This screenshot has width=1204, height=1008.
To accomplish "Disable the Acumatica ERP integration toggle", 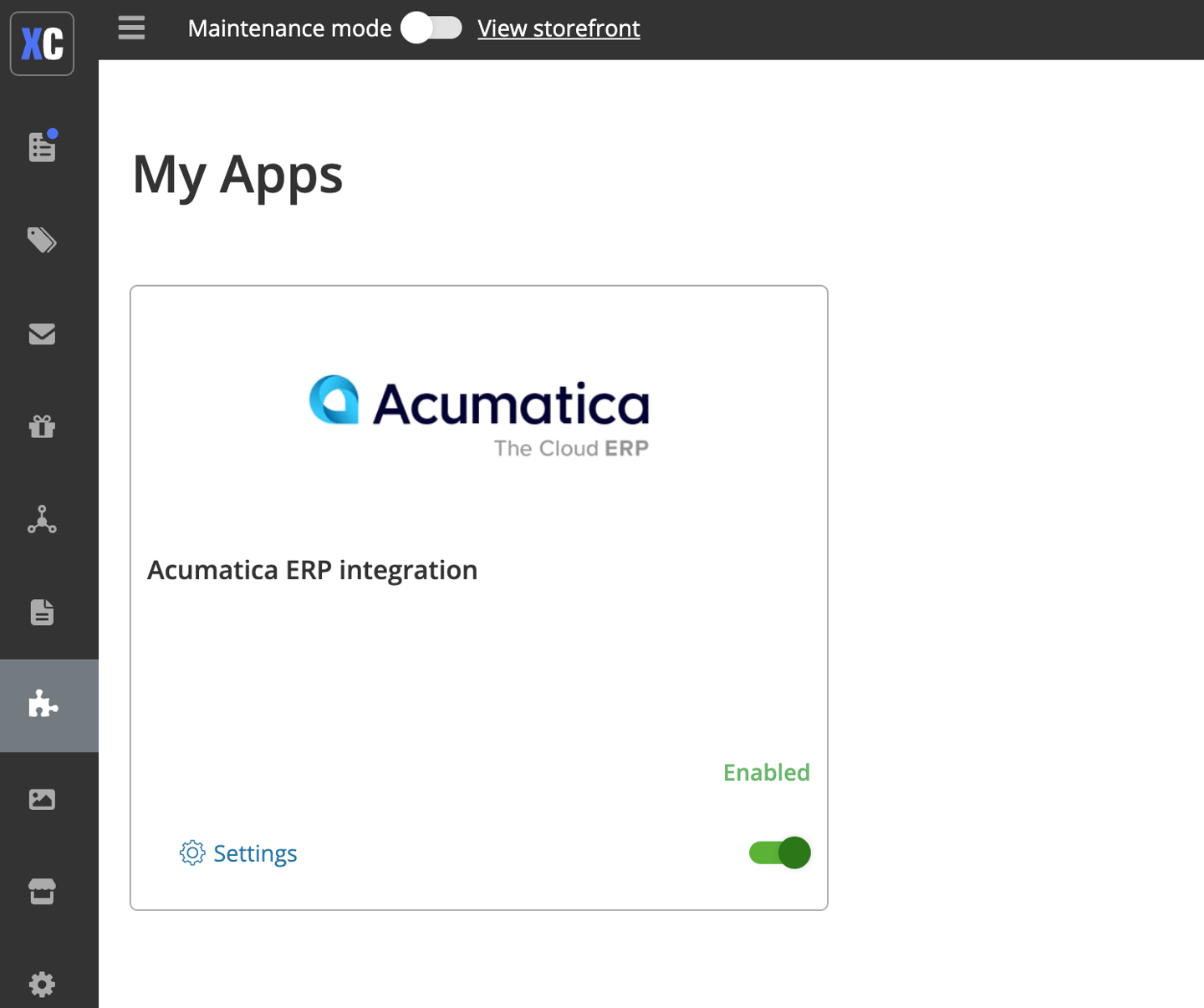I will [x=779, y=853].
